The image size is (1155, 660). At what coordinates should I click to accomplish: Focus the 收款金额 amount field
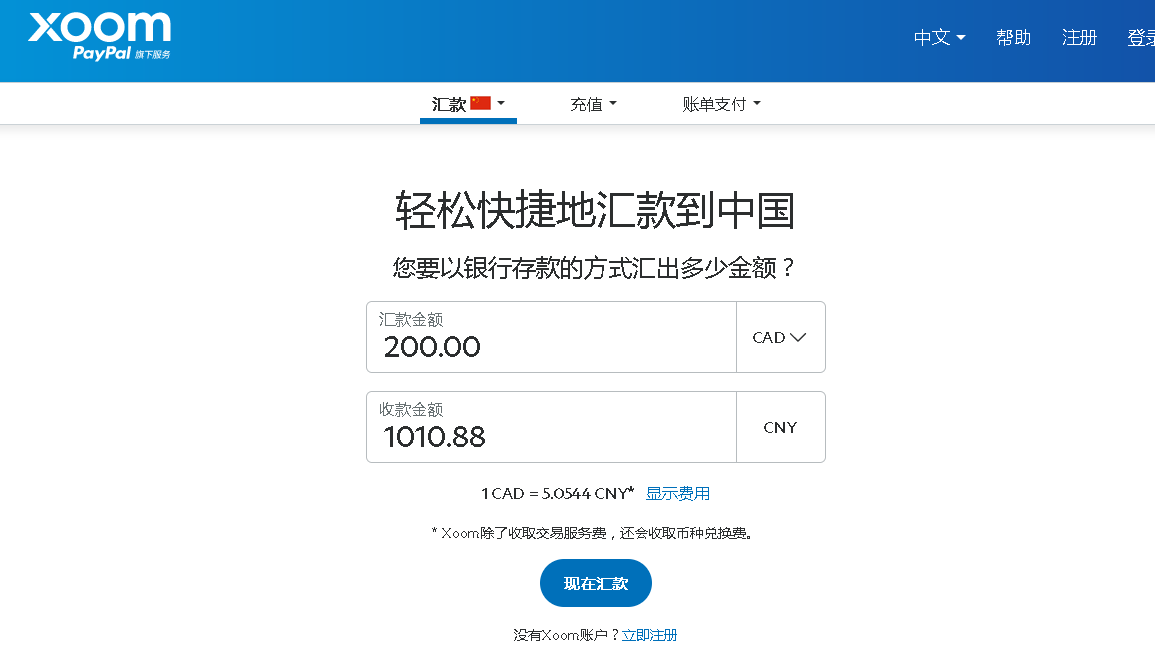click(551, 436)
